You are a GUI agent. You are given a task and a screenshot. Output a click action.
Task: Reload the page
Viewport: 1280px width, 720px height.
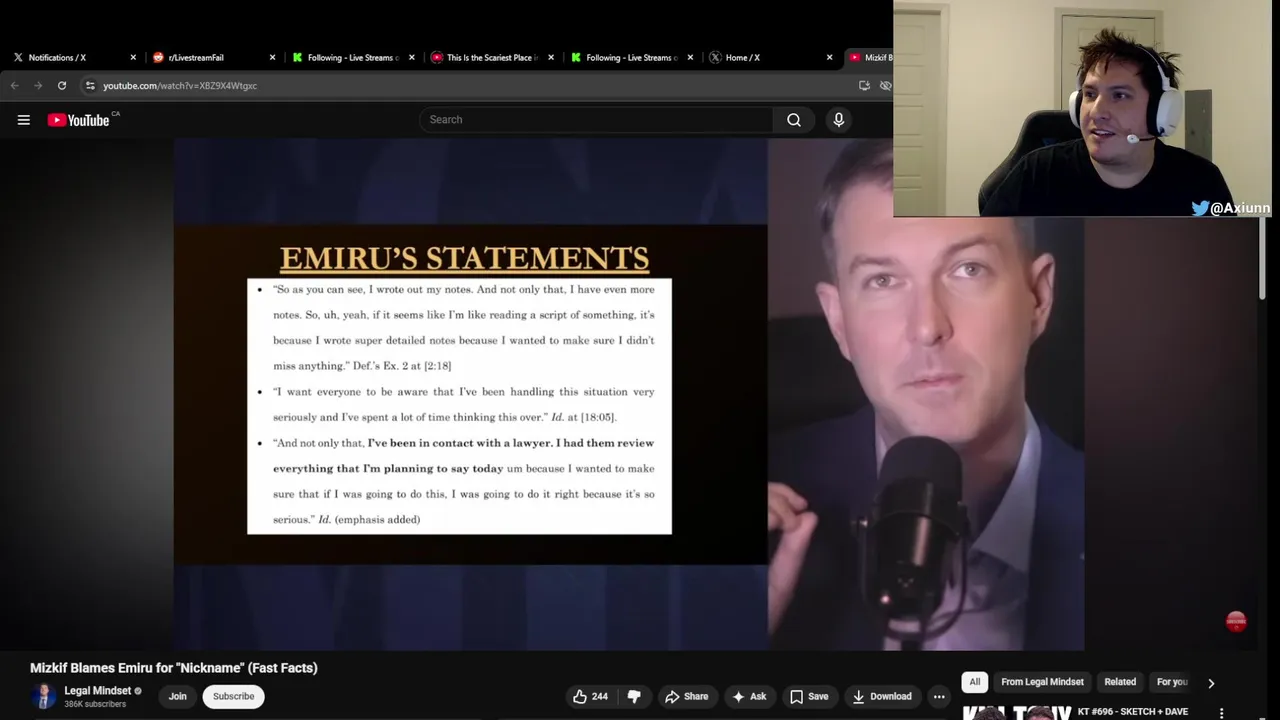coord(62,86)
